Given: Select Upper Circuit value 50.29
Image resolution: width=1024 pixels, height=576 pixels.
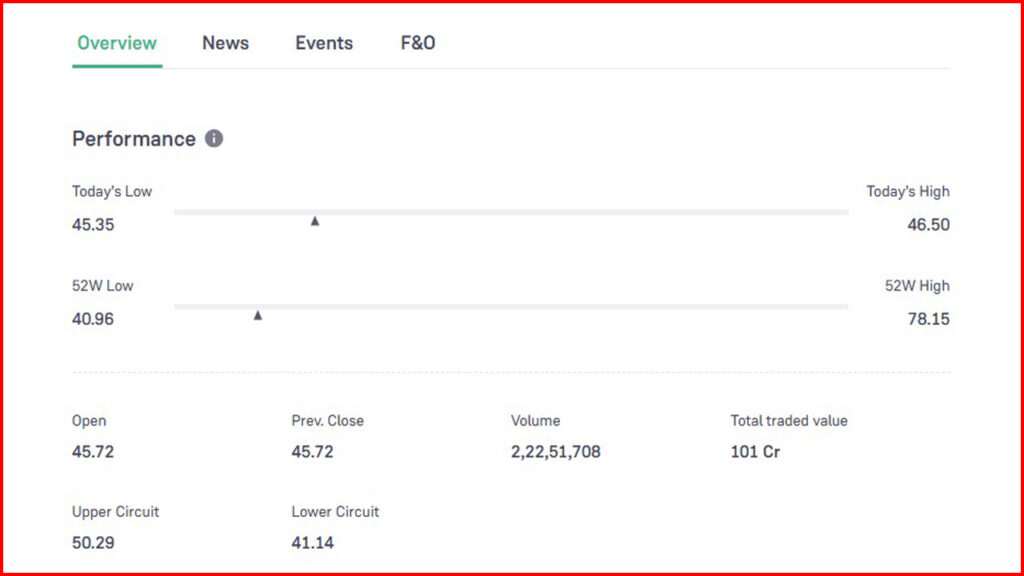Looking at the screenshot, I should (93, 543).
